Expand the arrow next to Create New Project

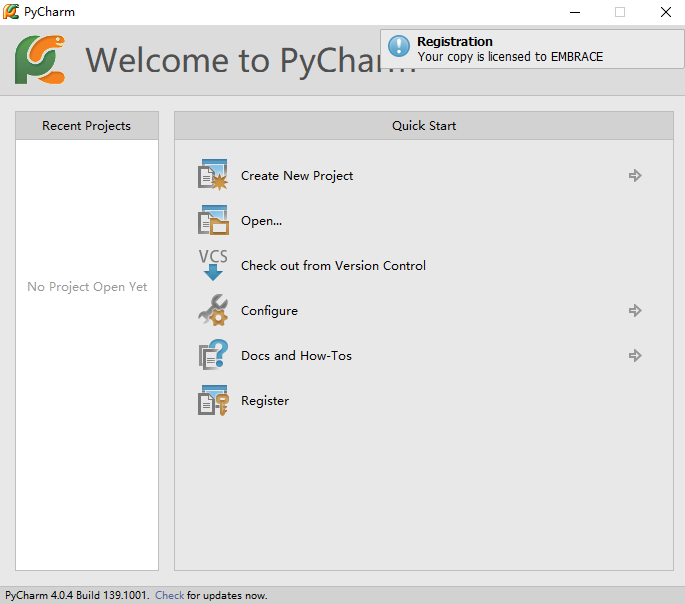pos(635,176)
